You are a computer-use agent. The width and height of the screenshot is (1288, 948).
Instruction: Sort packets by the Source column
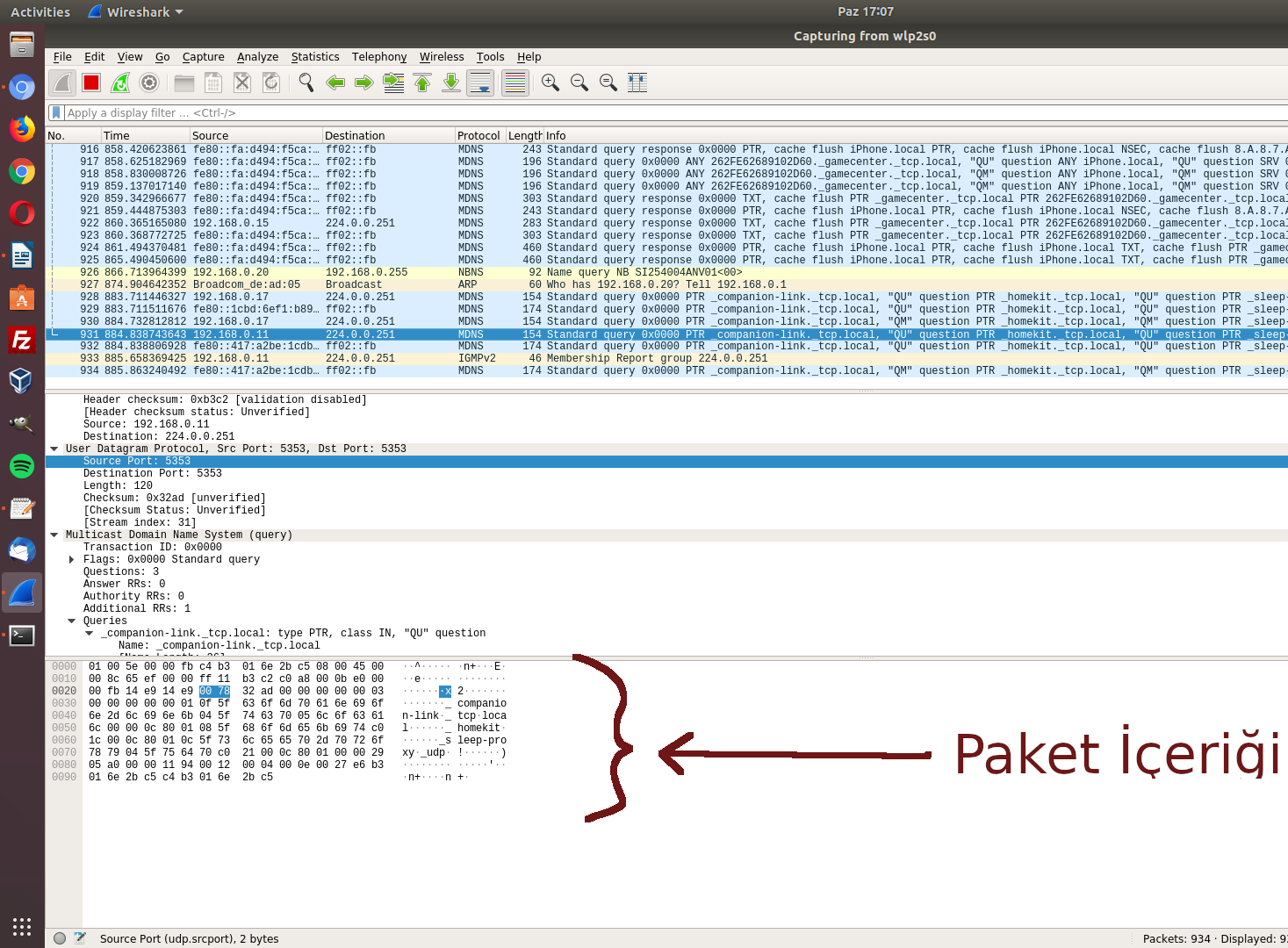(256, 135)
